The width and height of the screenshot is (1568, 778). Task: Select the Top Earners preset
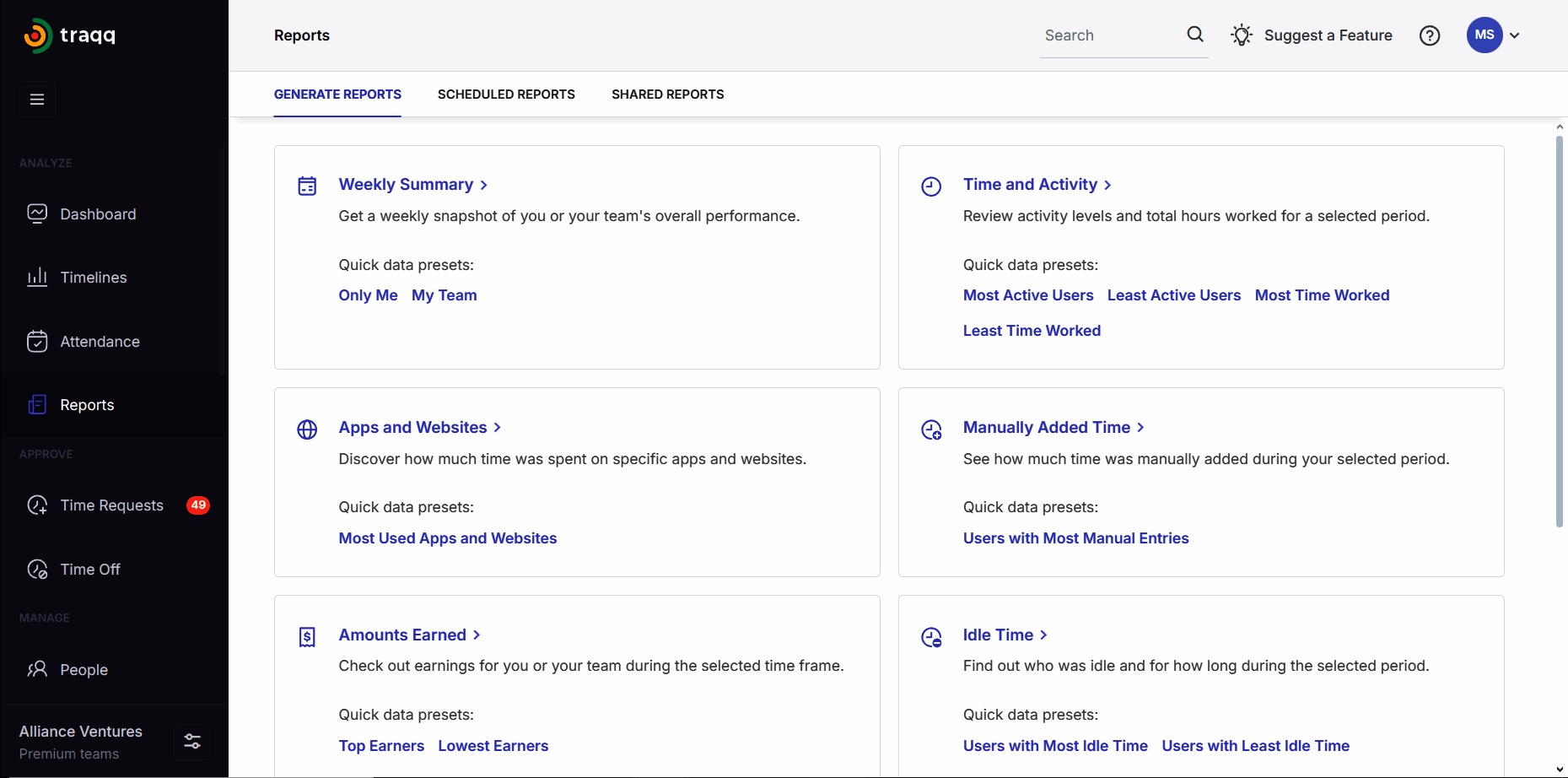[381, 746]
